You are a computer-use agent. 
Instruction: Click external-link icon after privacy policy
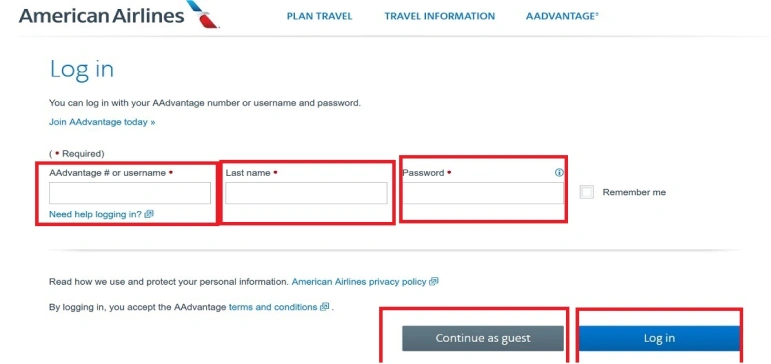pos(434,282)
